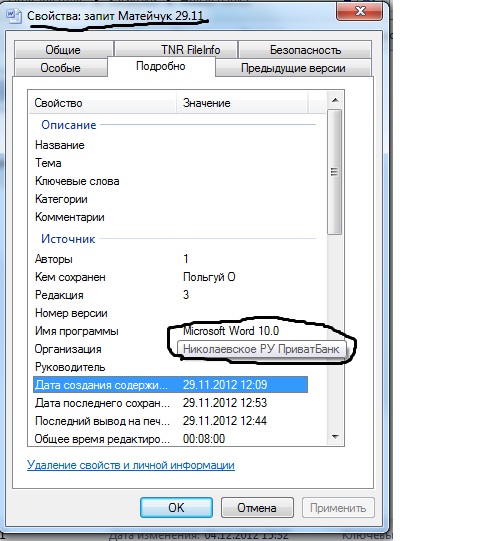Select the Дата последнего сохран... row
This screenshot has width=478, height=541.
pyautogui.click(x=170, y=403)
